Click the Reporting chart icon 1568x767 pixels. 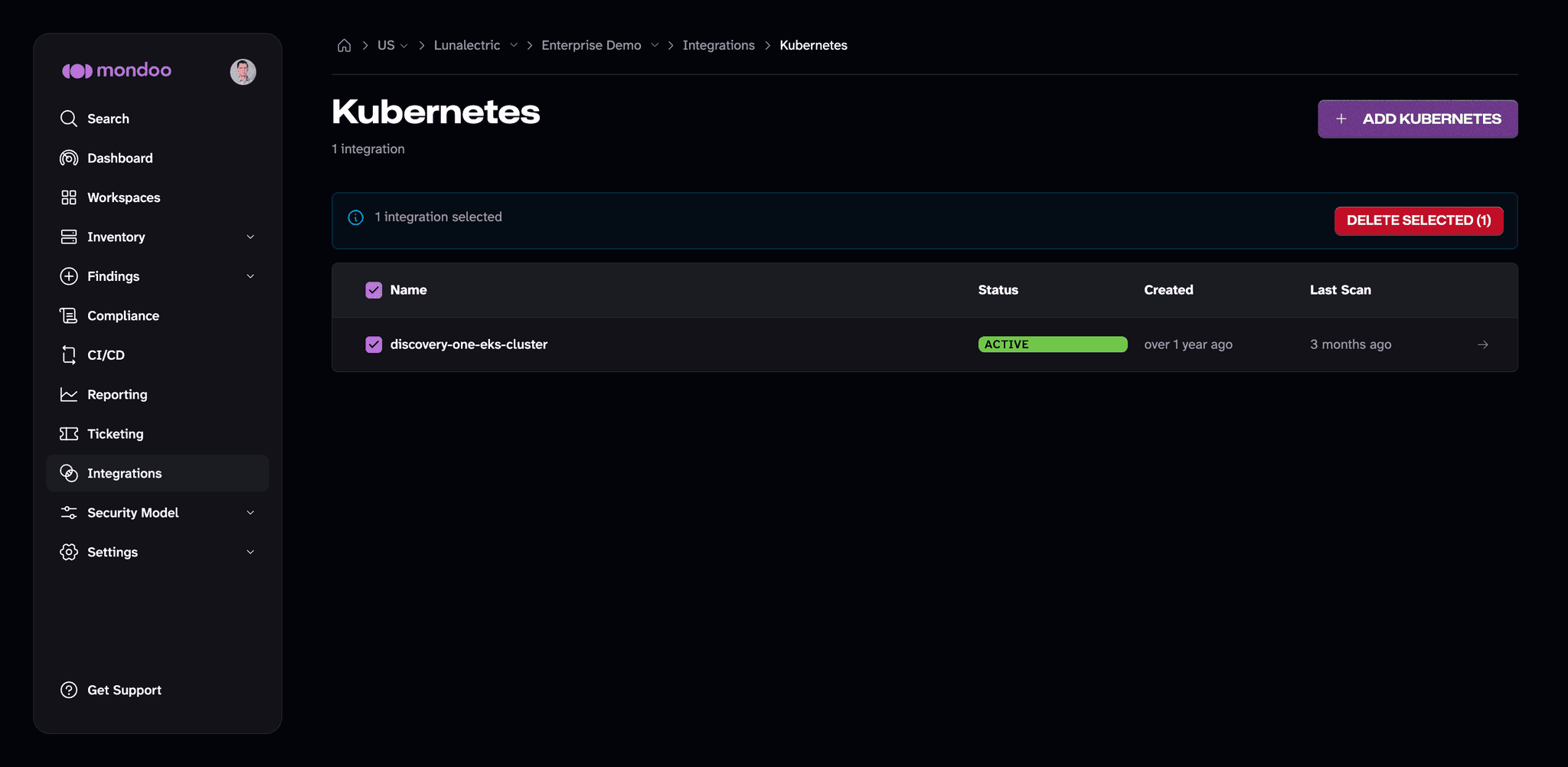pos(69,394)
